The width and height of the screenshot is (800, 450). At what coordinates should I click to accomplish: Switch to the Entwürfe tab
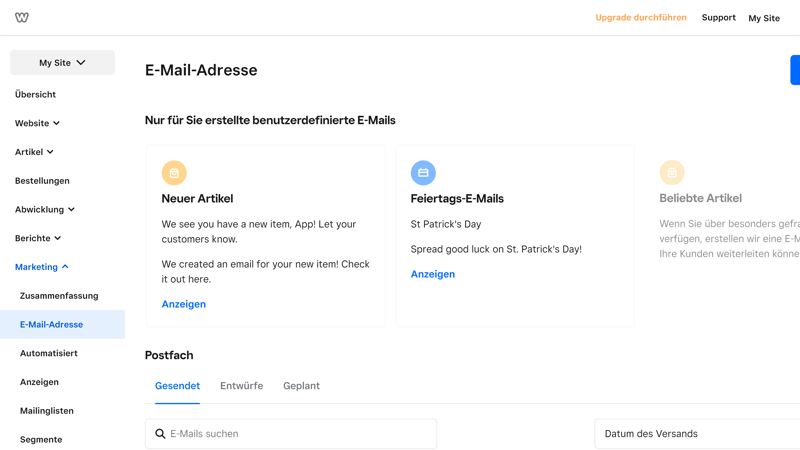[x=241, y=386]
